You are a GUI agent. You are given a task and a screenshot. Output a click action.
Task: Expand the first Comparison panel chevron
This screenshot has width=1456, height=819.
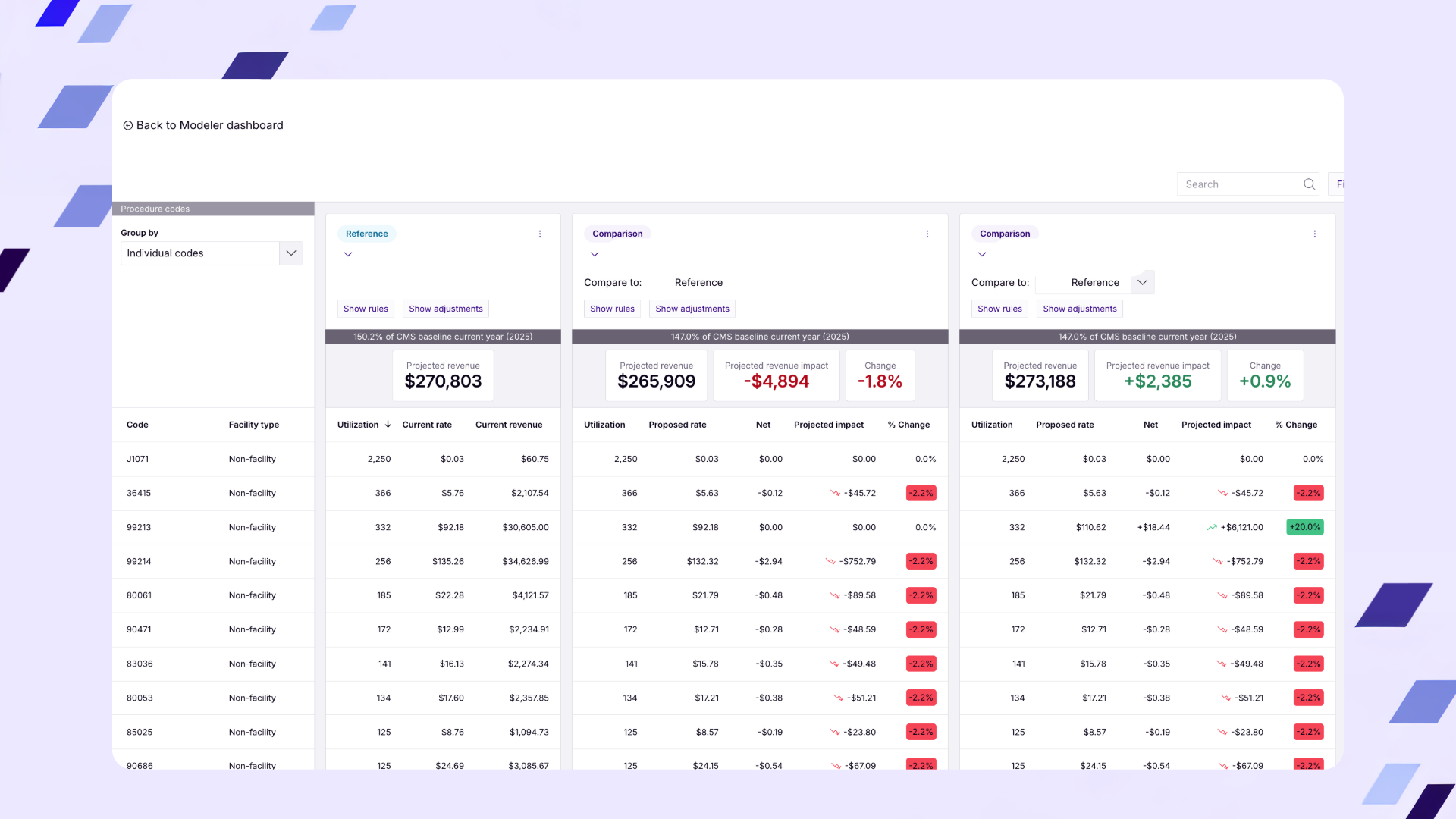(595, 255)
